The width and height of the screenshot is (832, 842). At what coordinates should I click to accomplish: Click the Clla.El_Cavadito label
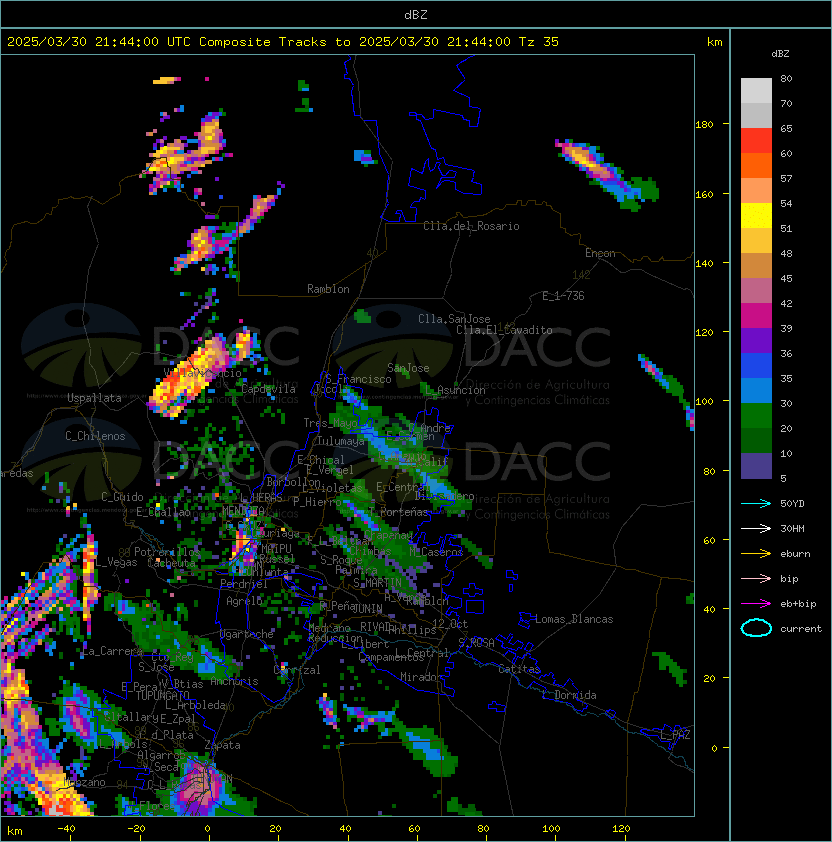pos(504,330)
